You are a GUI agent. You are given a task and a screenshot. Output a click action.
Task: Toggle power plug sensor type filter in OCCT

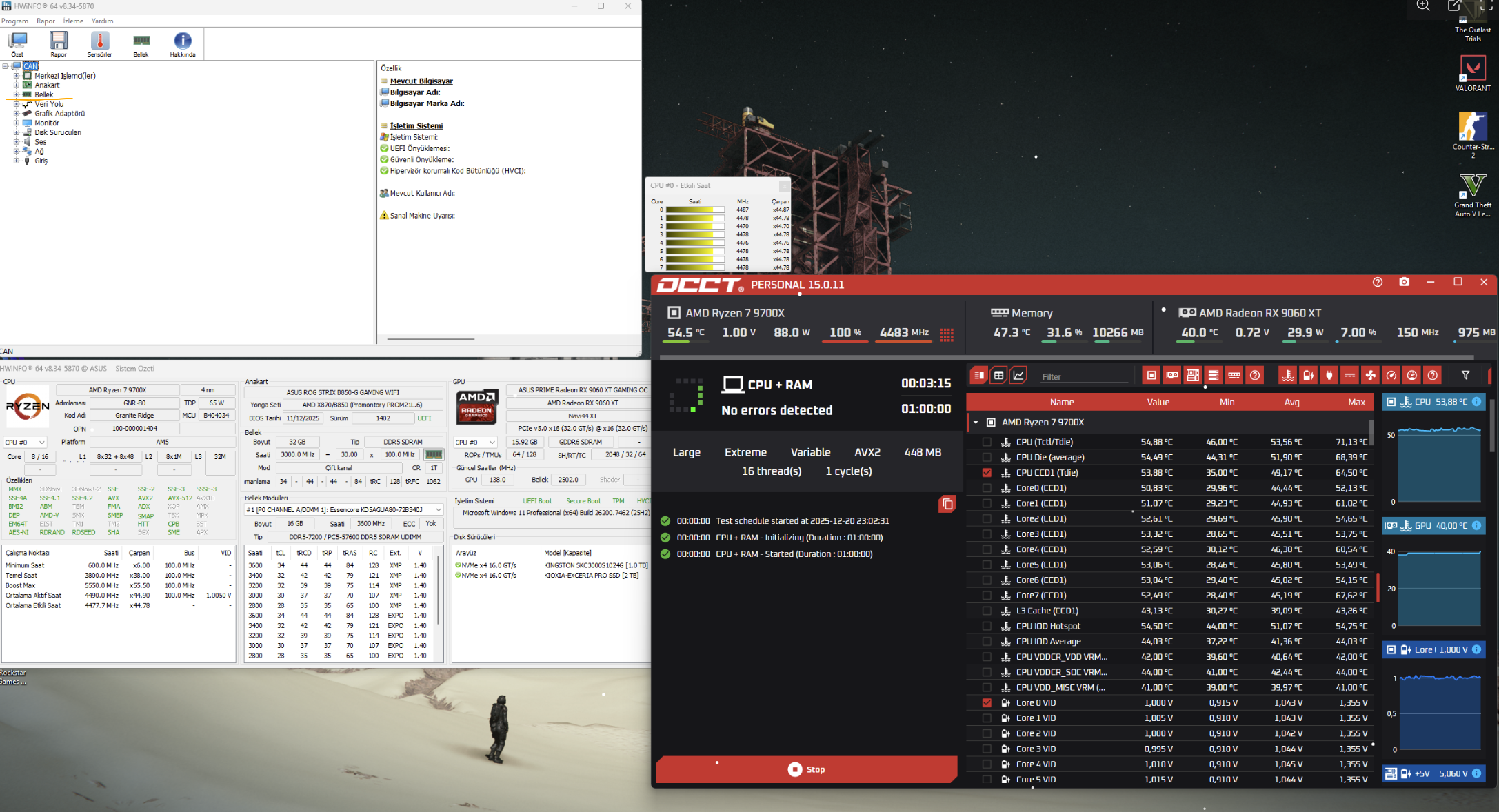point(1329,375)
